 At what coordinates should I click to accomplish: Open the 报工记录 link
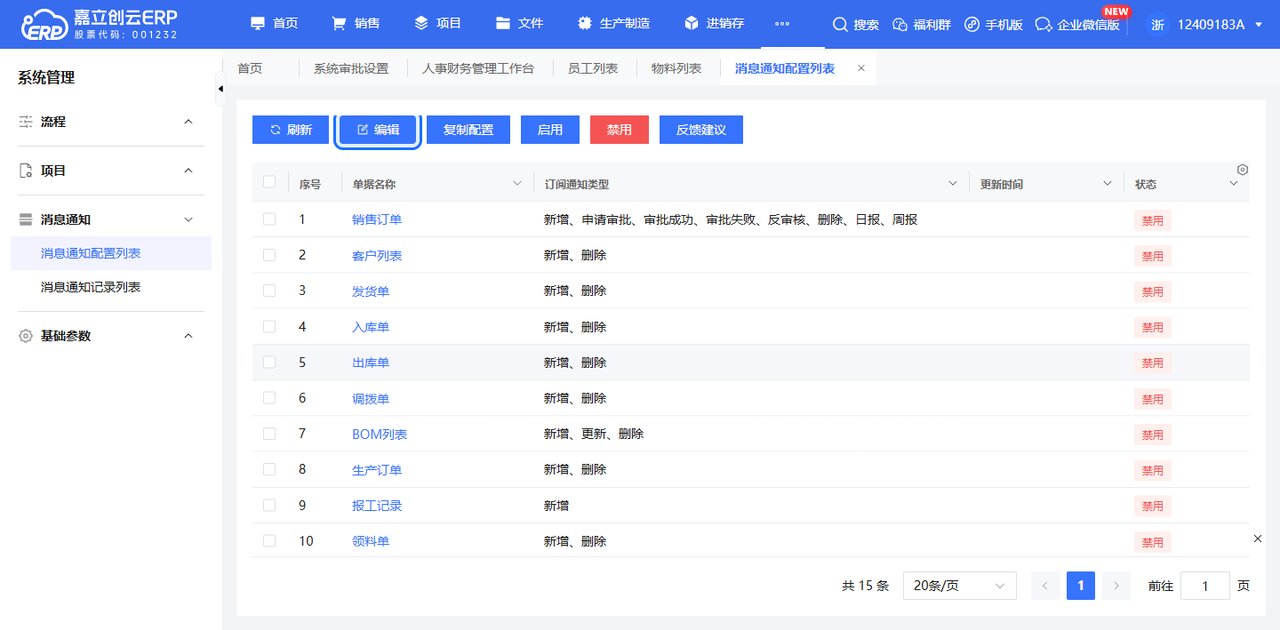(x=377, y=505)
